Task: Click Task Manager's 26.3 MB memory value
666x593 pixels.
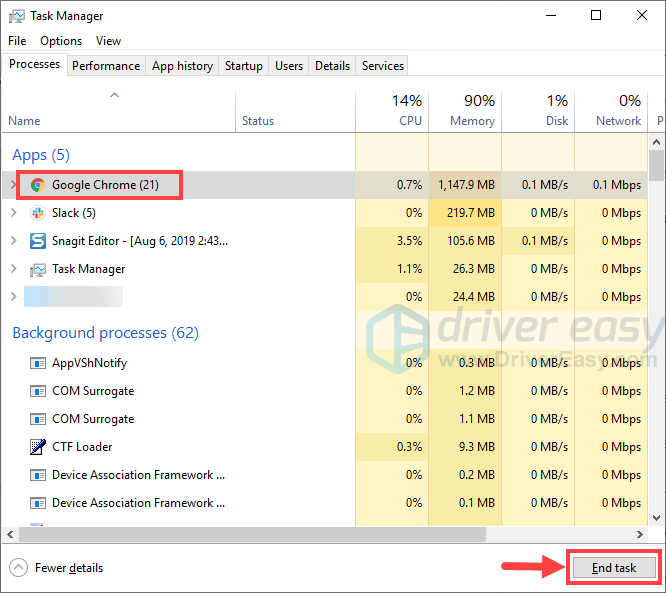Action: [474, 269]
